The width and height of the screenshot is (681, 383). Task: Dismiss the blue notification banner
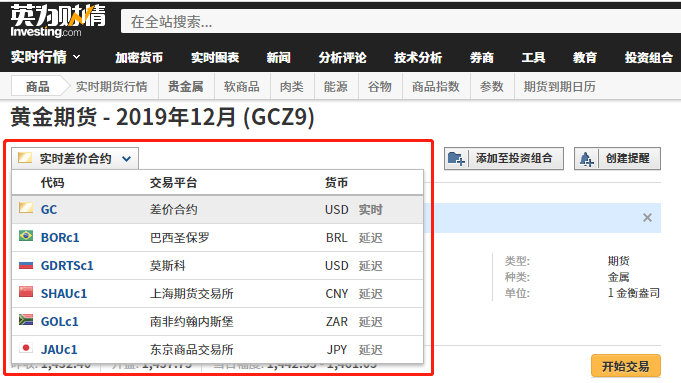coord(647,218)
